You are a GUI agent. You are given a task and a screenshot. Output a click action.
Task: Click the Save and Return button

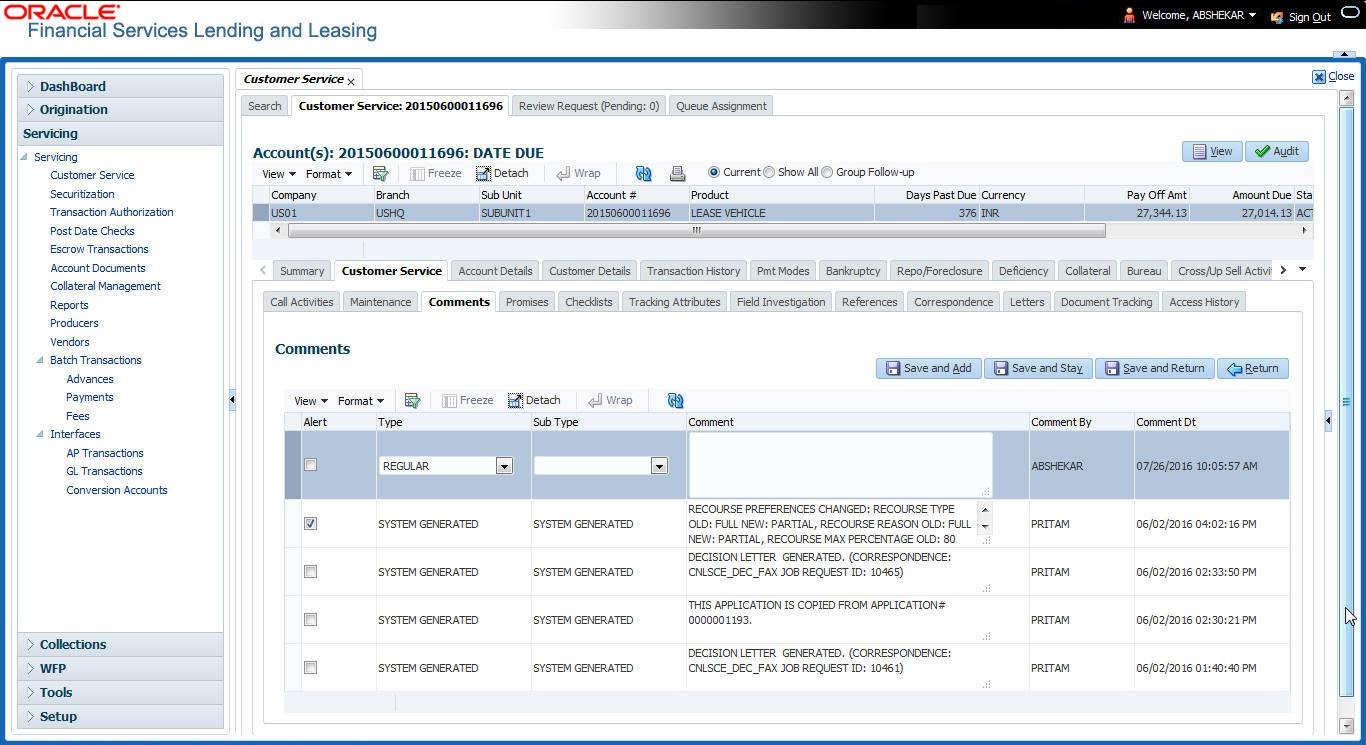tap(1154, 368)
